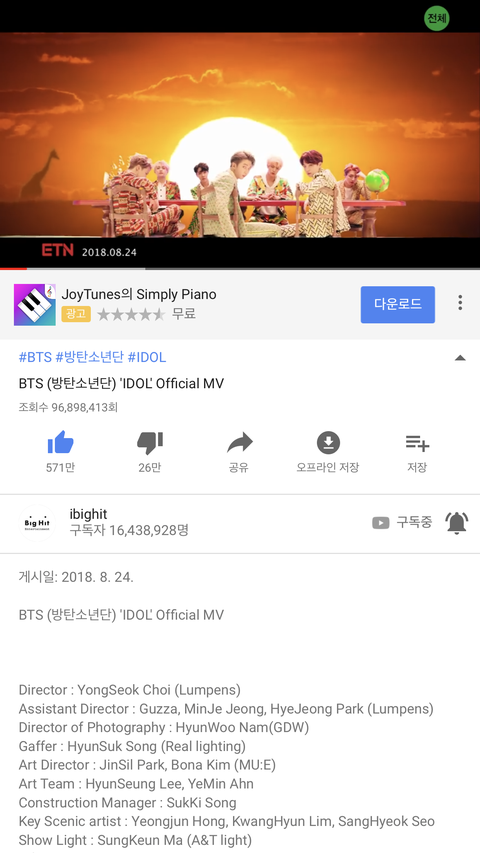Toggle the 구독중 subscription button
The height and width of the screenshot is (853, 480).
point(402,523)
